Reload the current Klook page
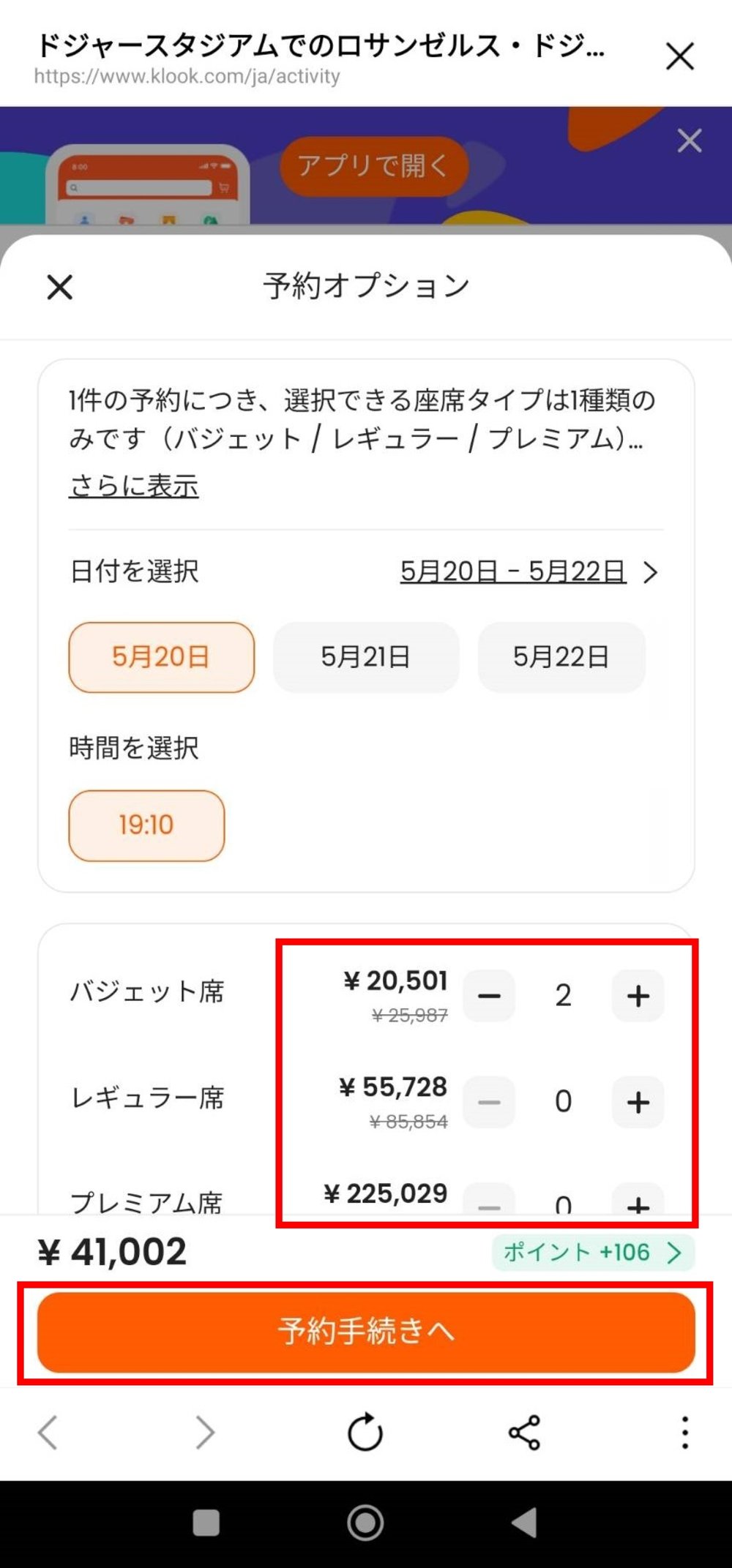Viewport: 732px width, 1568px height. [x=364, y=1433]
